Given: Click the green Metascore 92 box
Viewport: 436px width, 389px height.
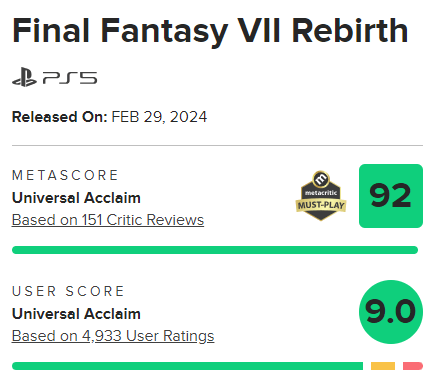Looking at the screenshot, I should (x=391, y=196).
